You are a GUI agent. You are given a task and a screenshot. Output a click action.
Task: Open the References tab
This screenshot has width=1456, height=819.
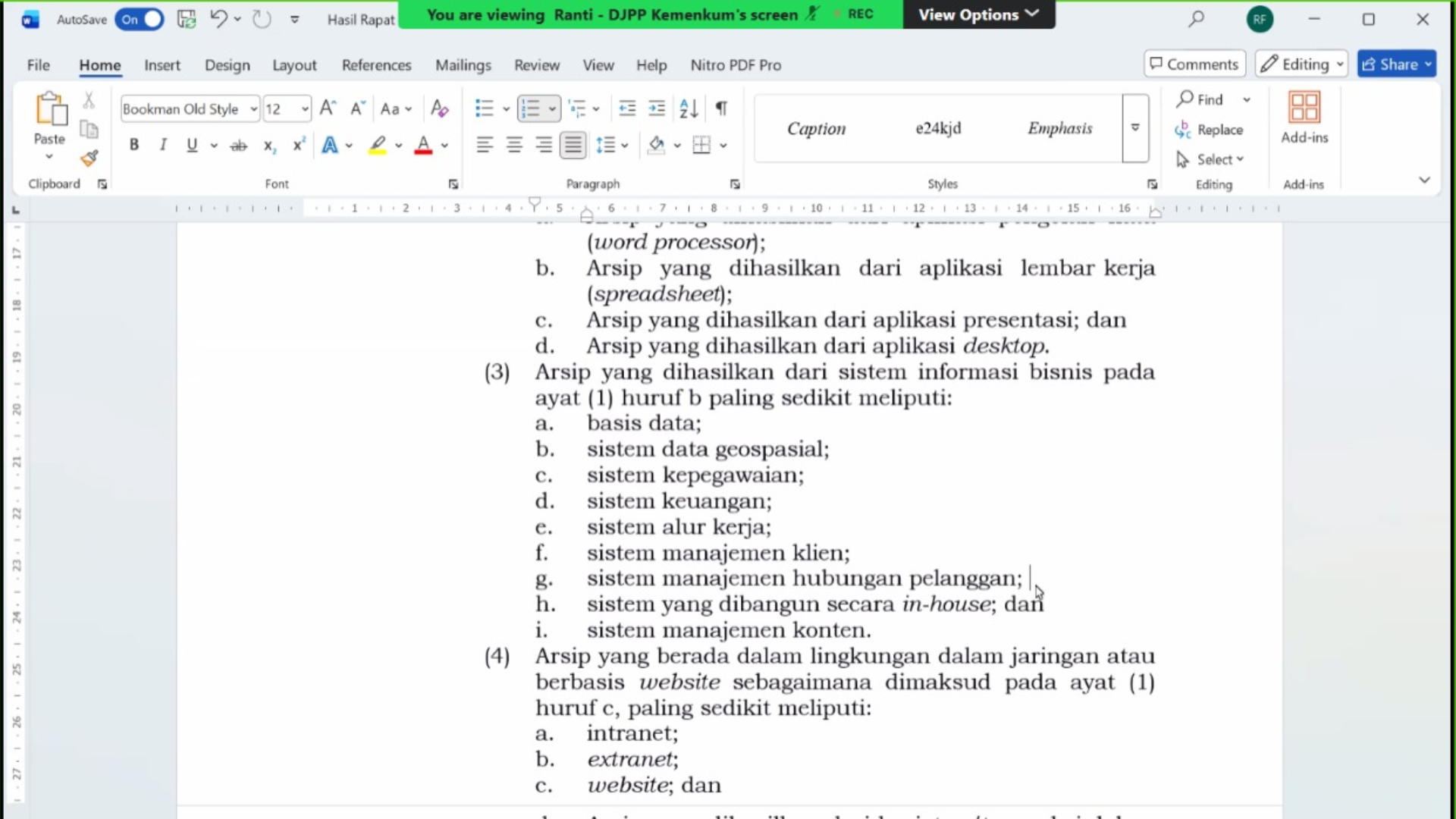(376, 65)
